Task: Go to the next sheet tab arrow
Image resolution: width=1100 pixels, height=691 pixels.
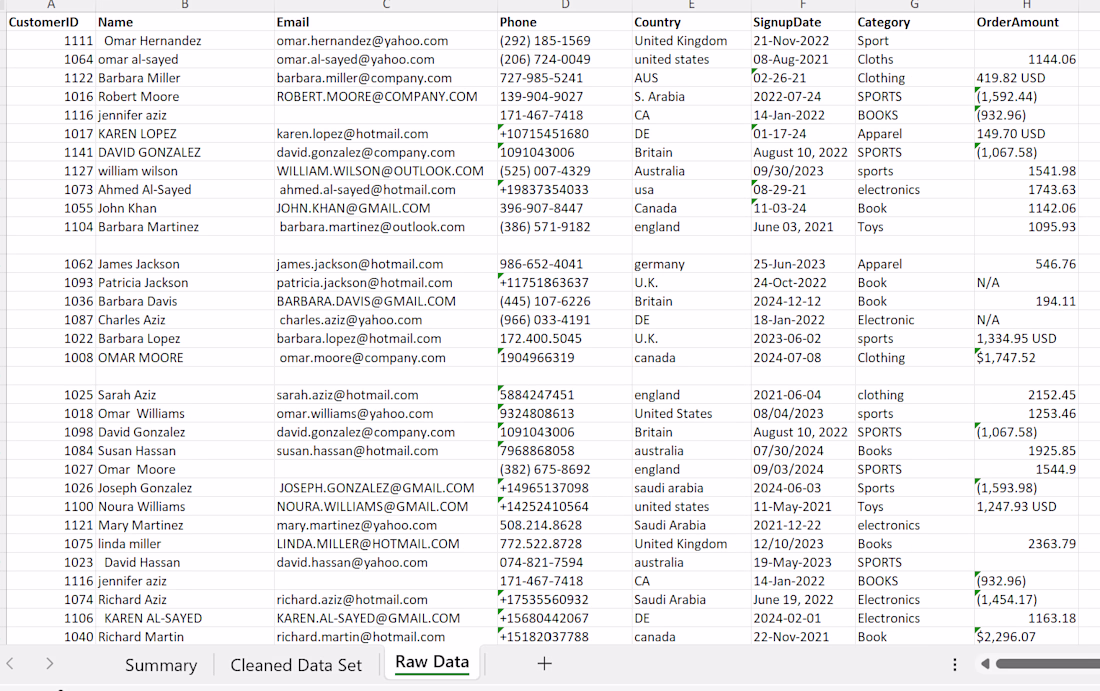Action: click(x=49, y=664)
